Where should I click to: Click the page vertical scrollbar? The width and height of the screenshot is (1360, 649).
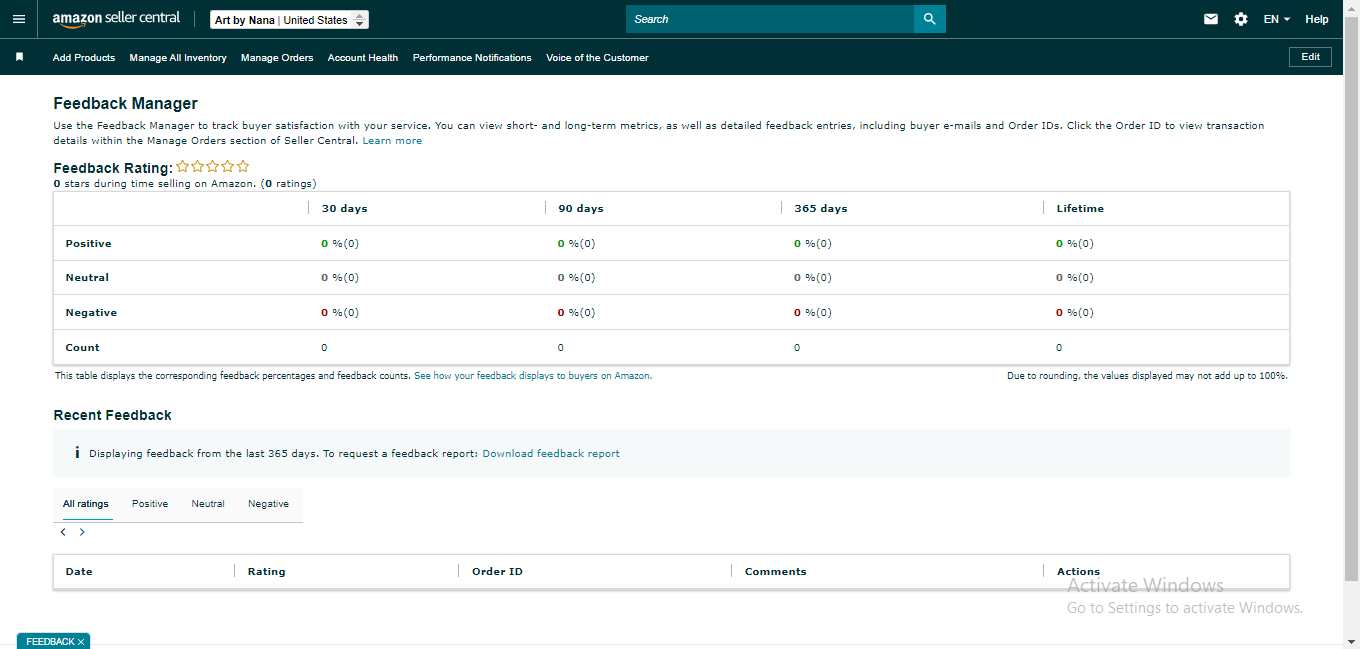click(1351, 300)
